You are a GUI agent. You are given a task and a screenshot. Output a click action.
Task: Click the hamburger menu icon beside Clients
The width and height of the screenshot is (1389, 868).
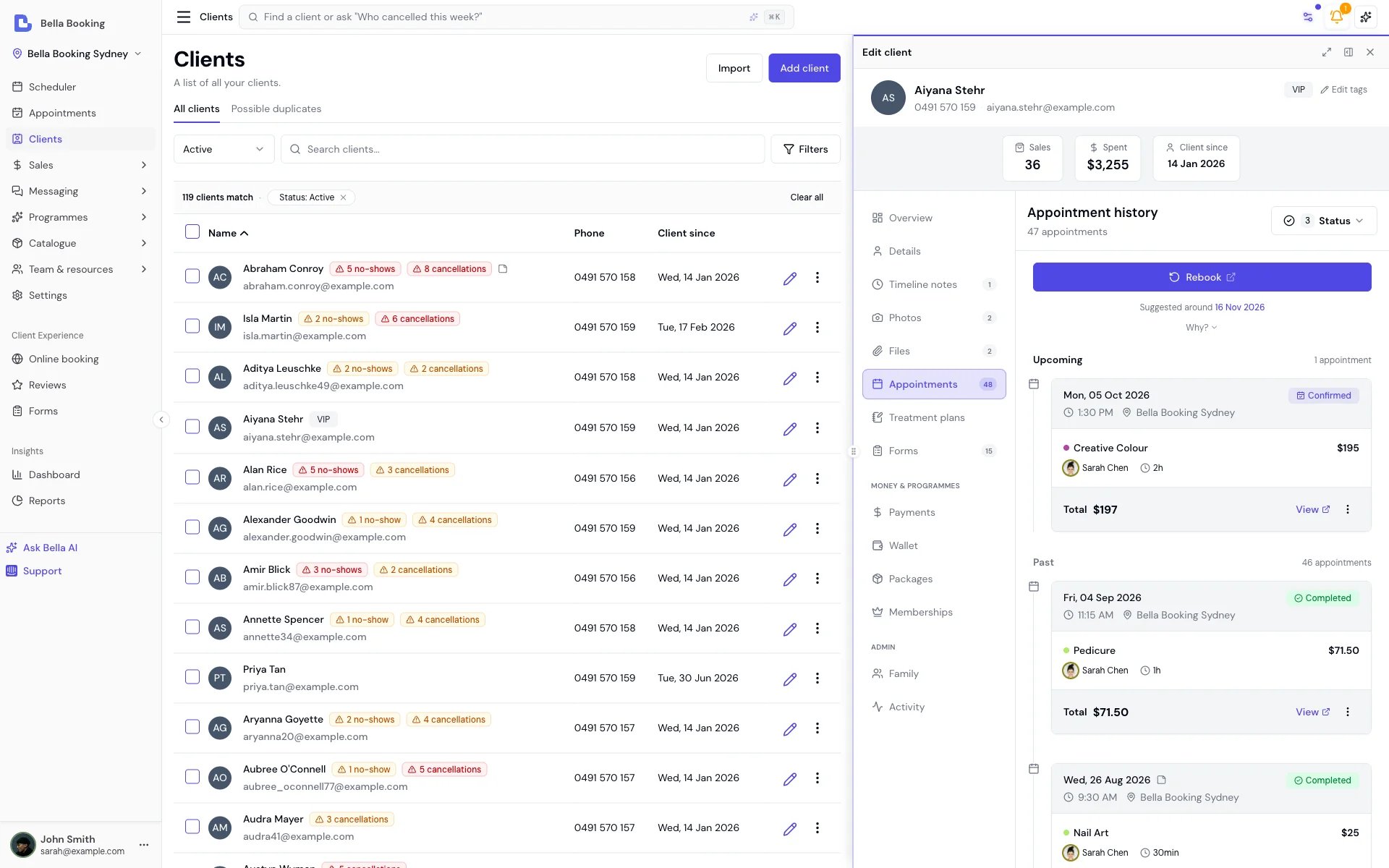point(184,17)
